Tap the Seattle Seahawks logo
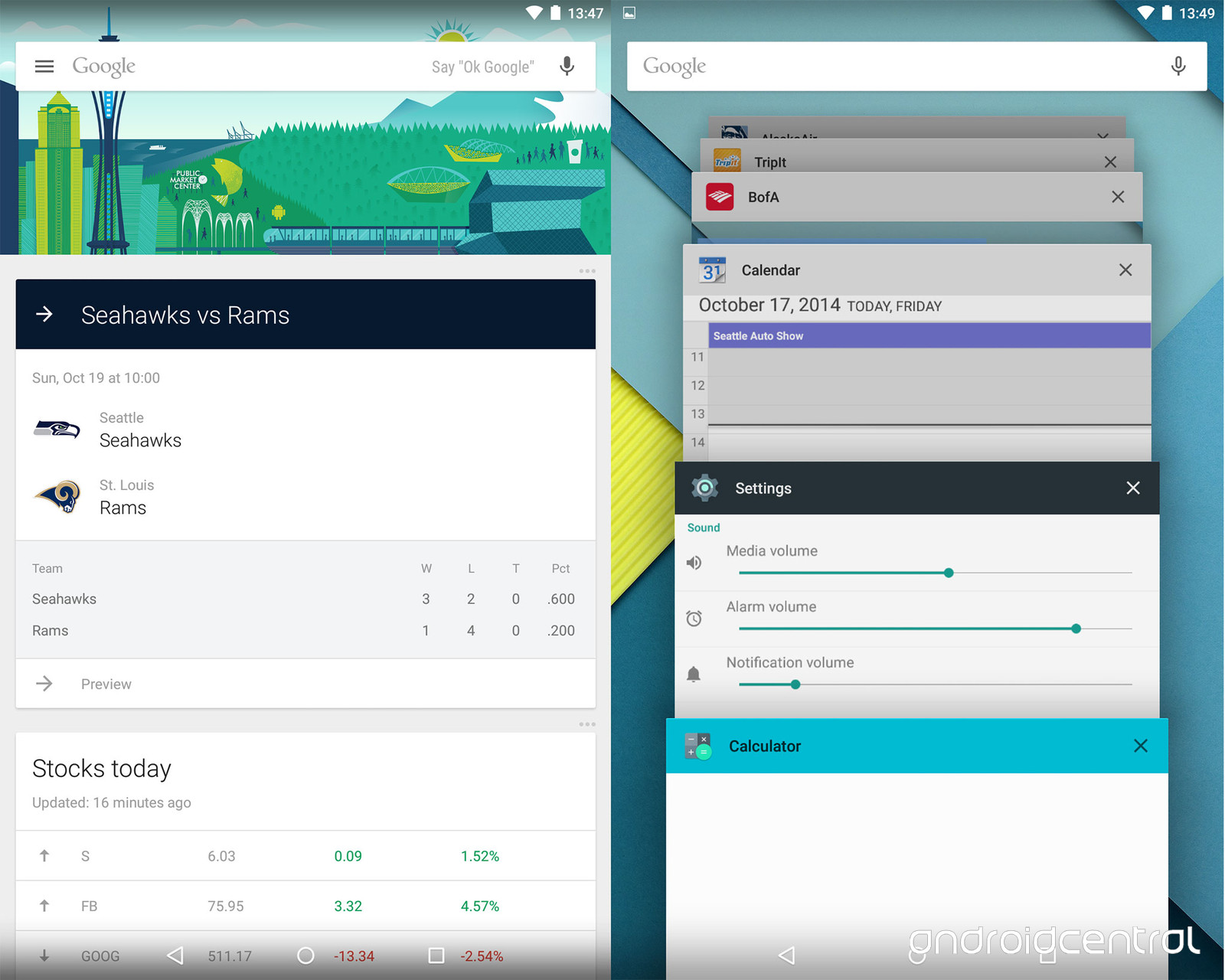Screen dimensions: 1225x980 57,429
